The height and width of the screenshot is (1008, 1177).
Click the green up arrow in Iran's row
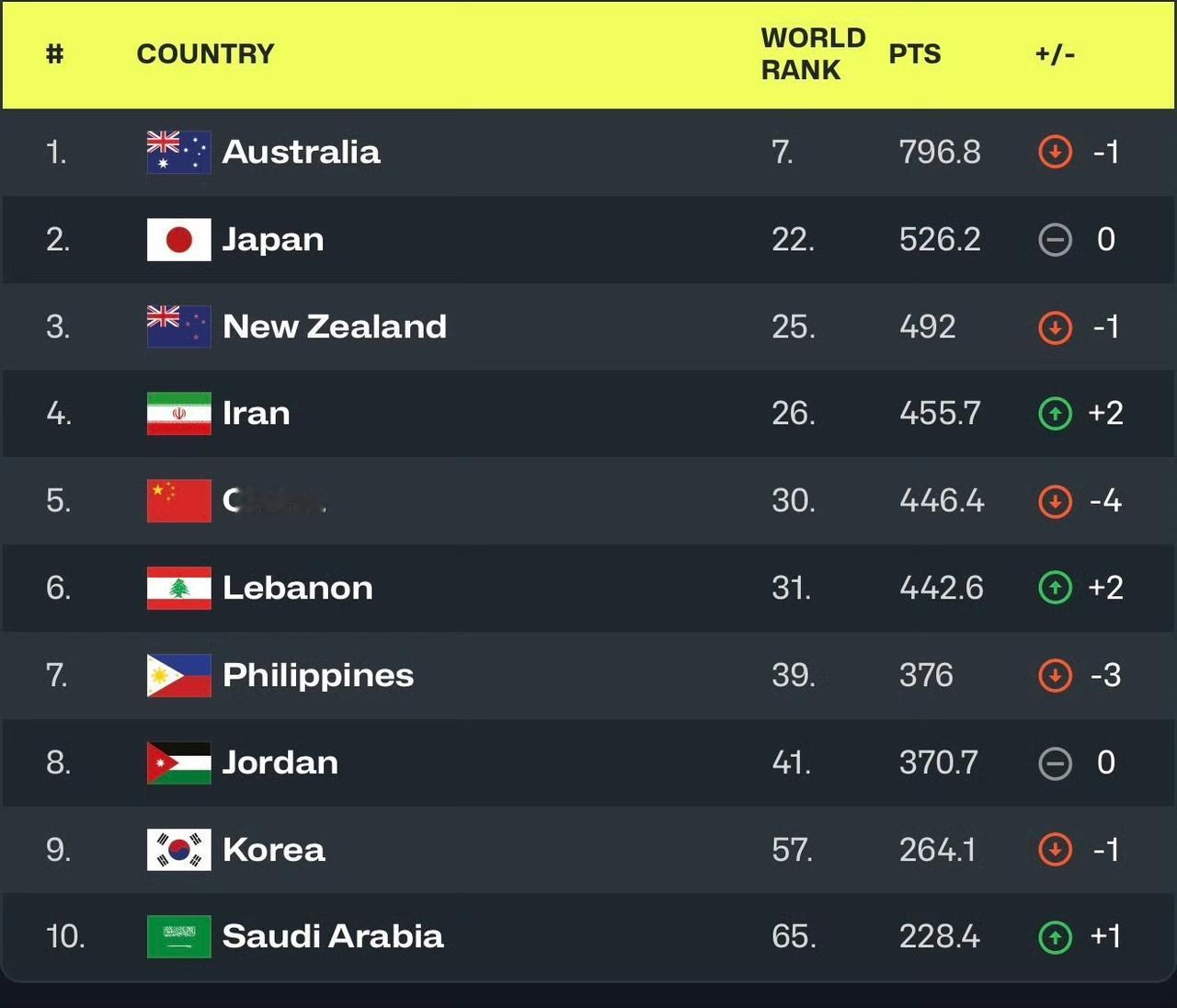click(x=1055, y=413)
